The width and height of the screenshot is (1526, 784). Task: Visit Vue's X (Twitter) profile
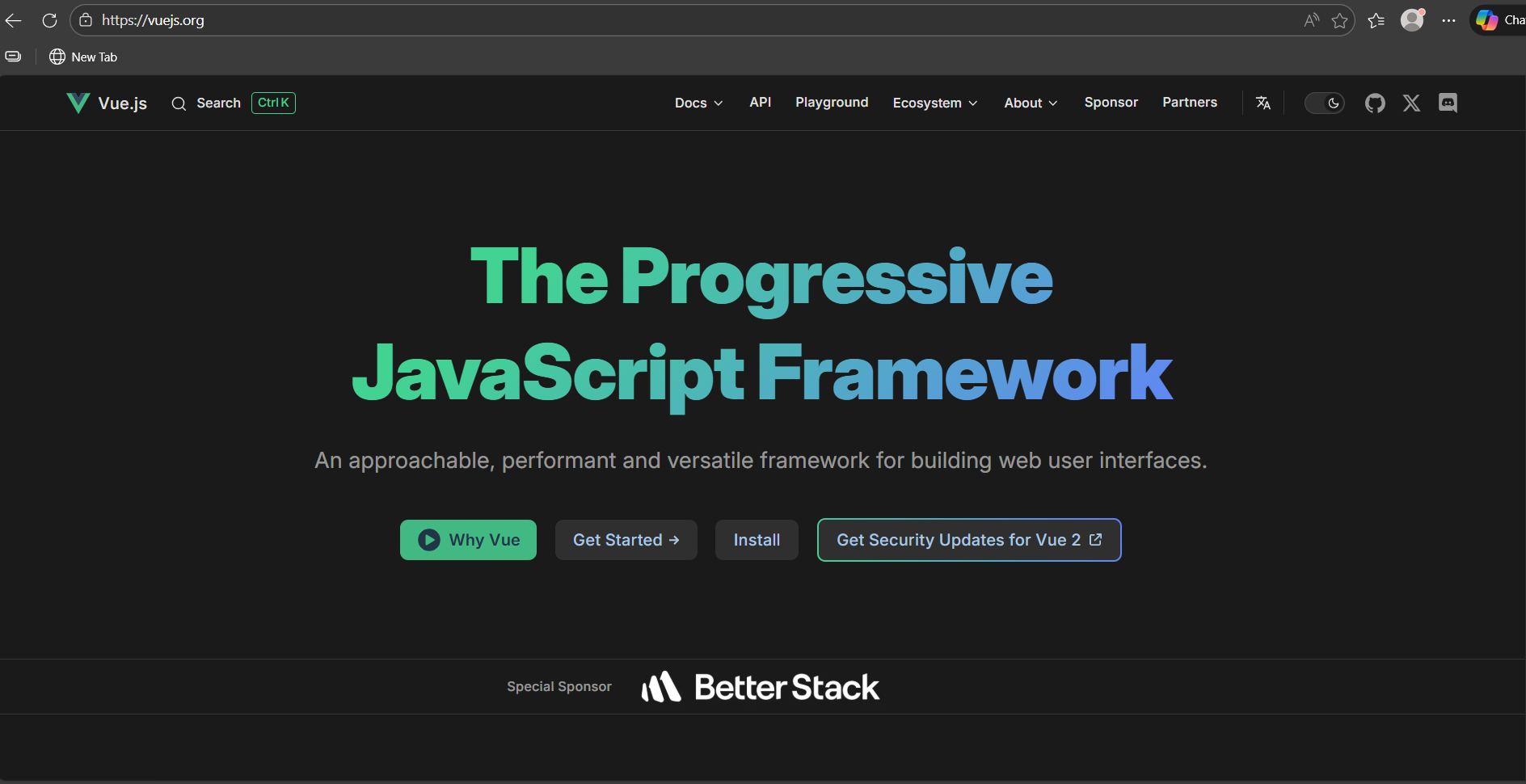tap(1411, 103)
